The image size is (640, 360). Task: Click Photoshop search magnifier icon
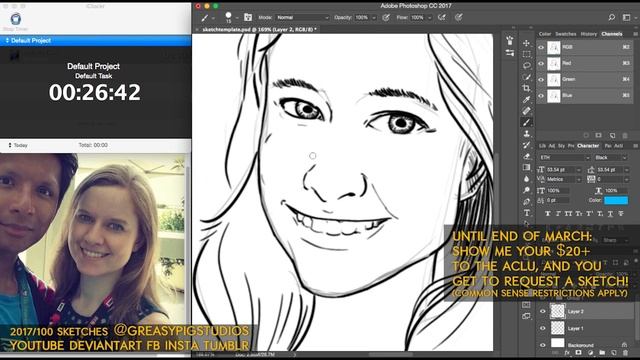[x=611, y=18]
